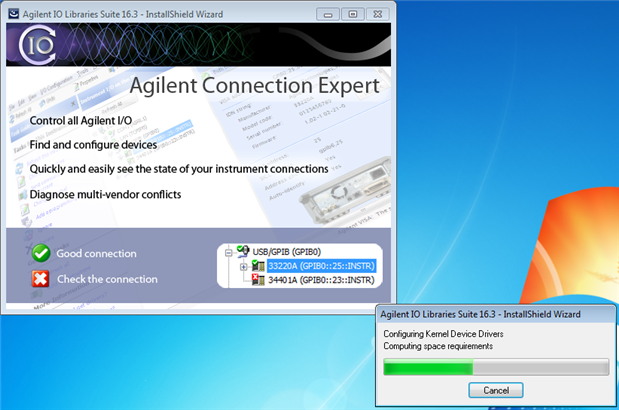
Task: Minimize the InstallShield Wizard main window
Action: [328, 15]
